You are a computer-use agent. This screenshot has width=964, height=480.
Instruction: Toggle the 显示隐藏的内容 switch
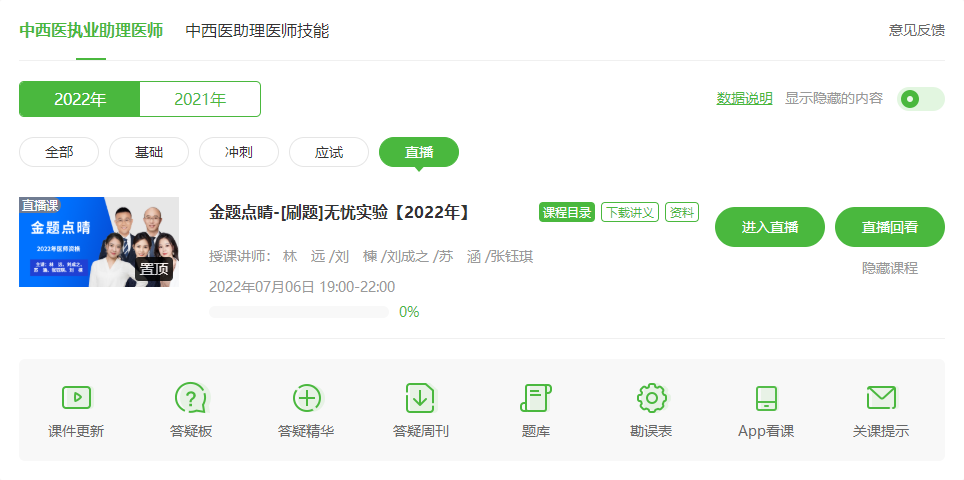[x=921, y=99]
